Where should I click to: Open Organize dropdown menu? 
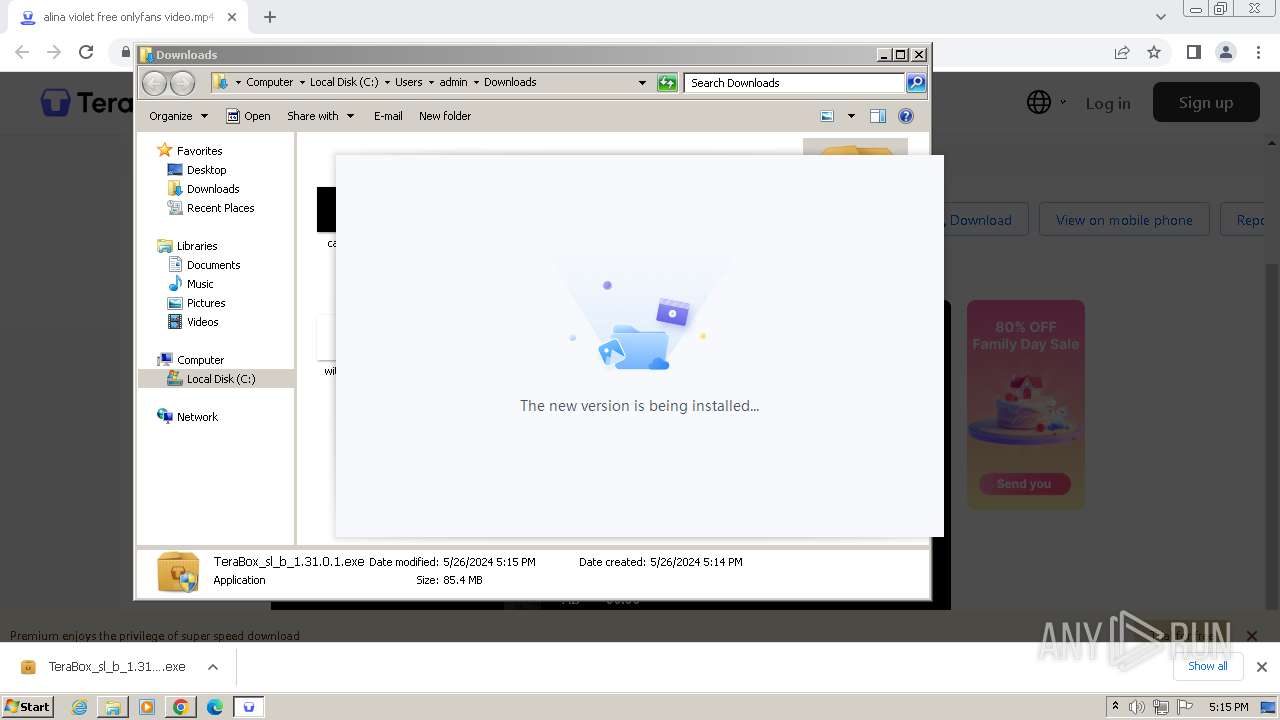[178, 116]
